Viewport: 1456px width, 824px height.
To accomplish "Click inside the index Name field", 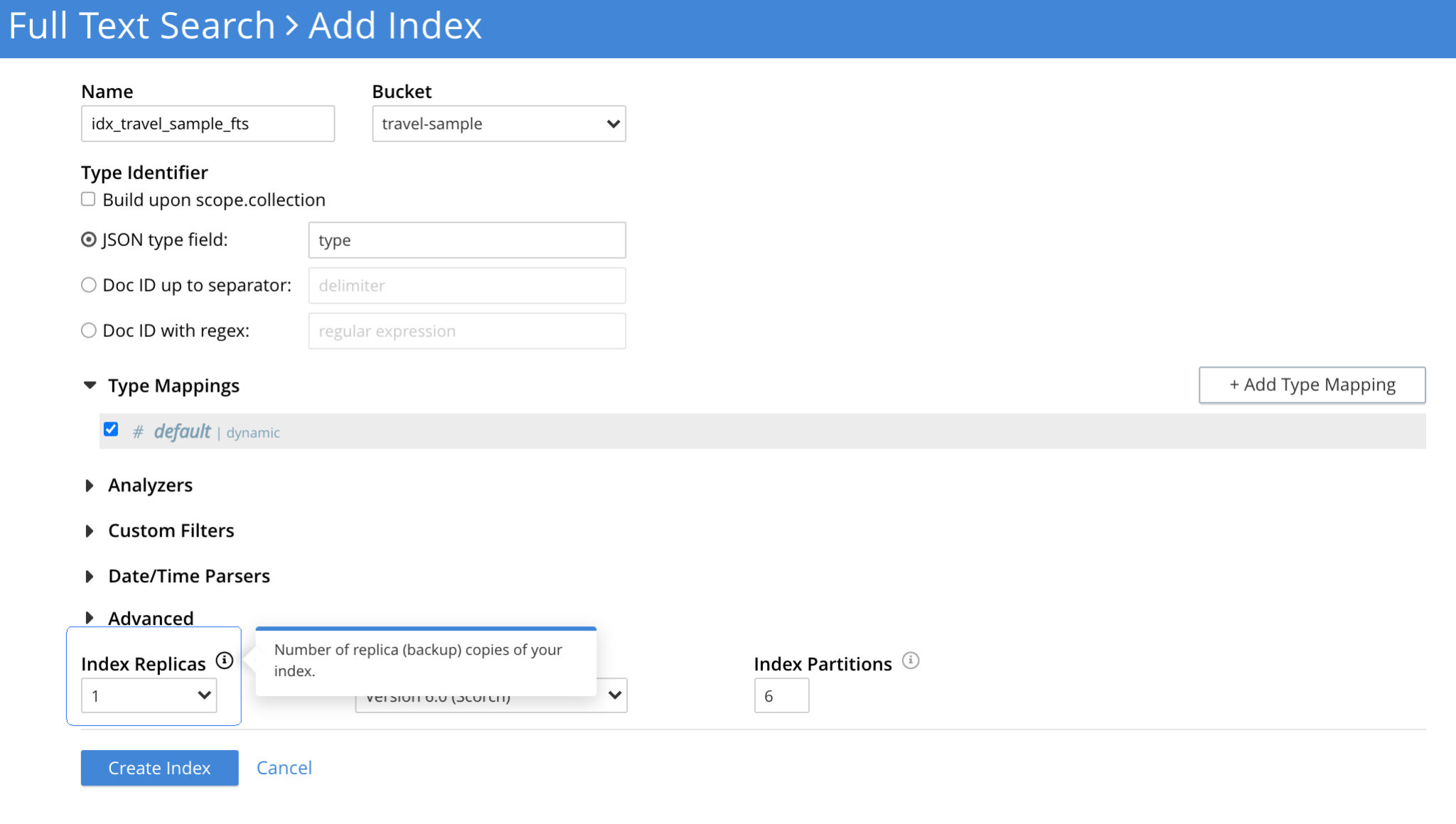I will coord(207,123).
